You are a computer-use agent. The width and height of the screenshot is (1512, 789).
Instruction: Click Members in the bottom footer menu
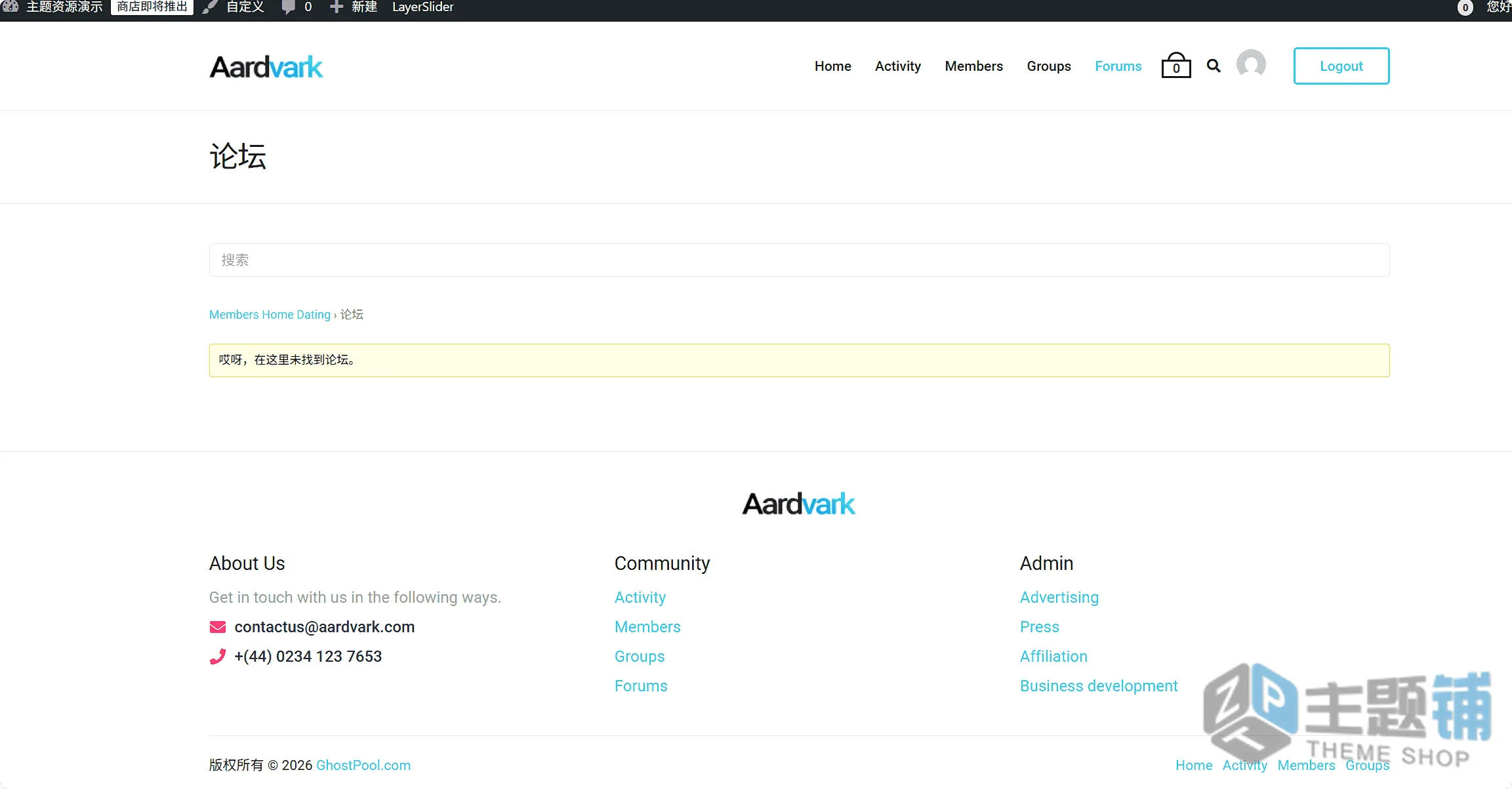(1305, 765)
